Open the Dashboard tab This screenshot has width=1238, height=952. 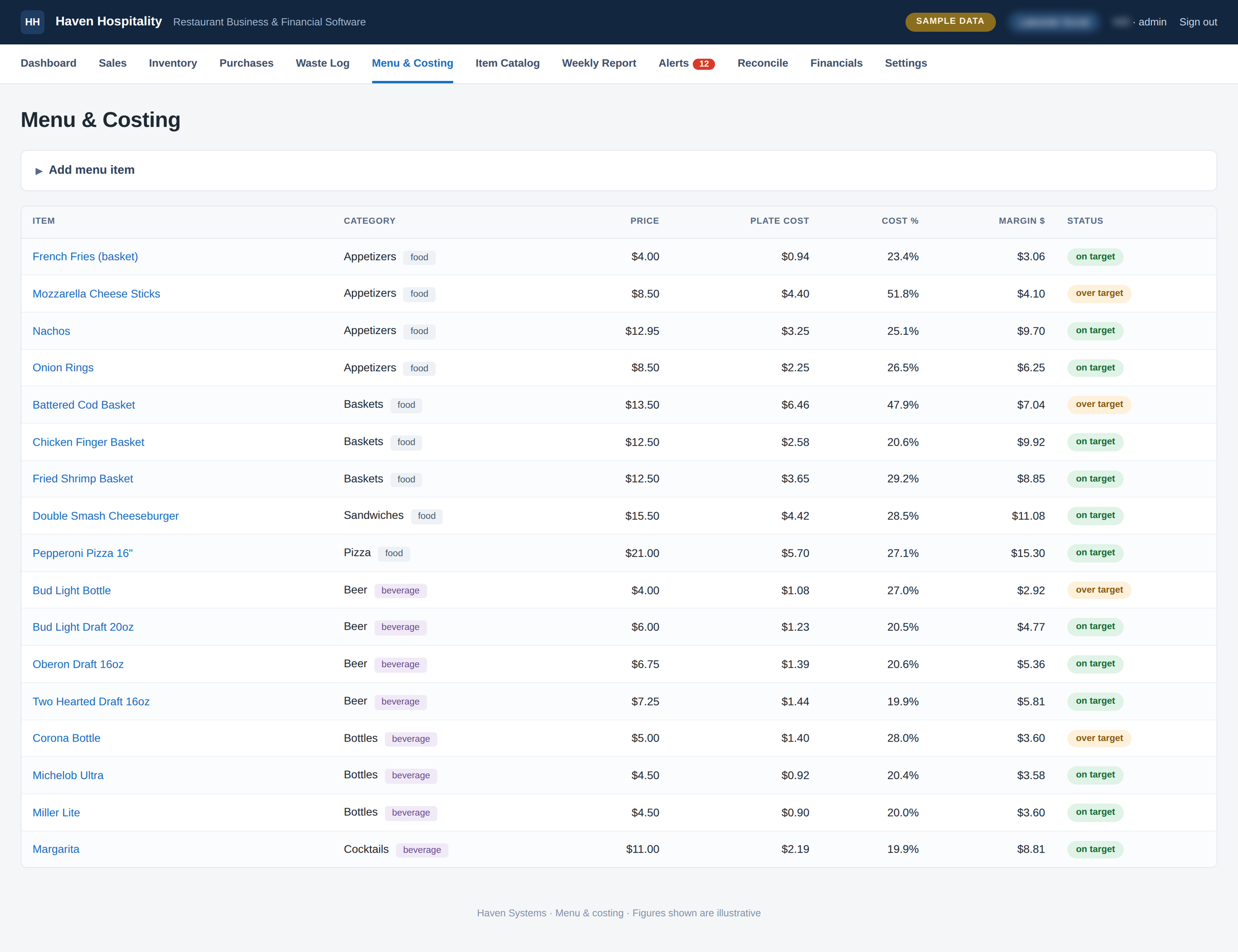click(x=48, y=63)
